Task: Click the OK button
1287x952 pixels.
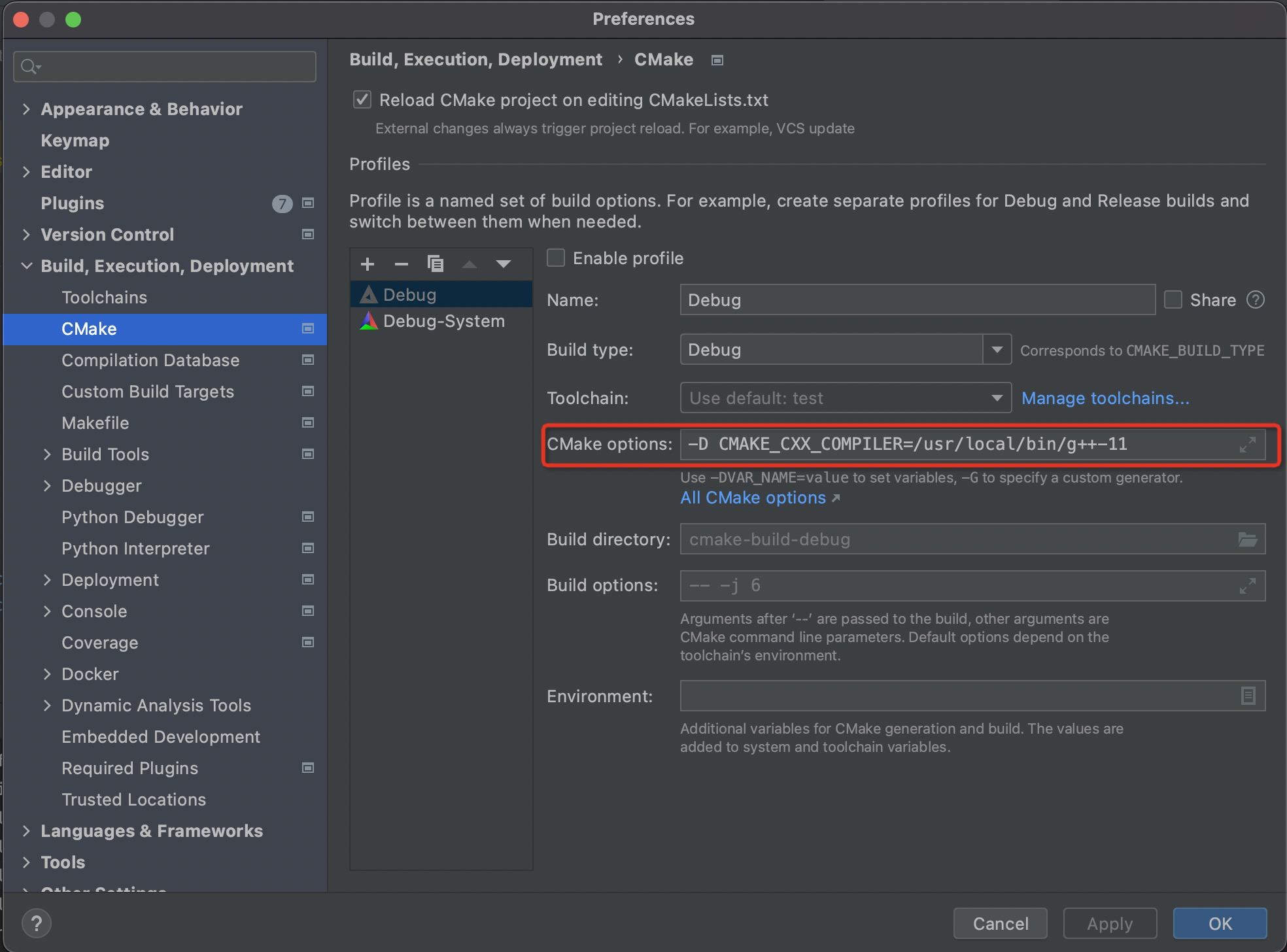Action: tap(1220, 923)
